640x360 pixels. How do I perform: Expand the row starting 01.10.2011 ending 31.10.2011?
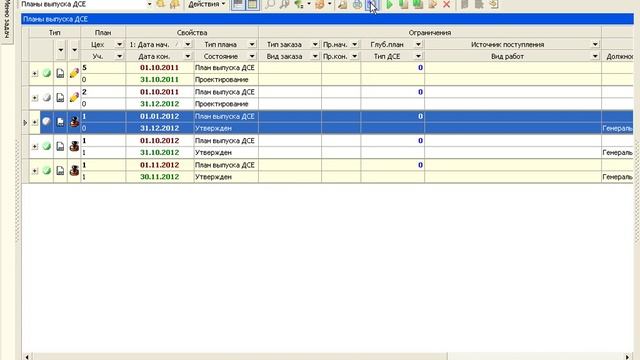(x=35, y=74)
